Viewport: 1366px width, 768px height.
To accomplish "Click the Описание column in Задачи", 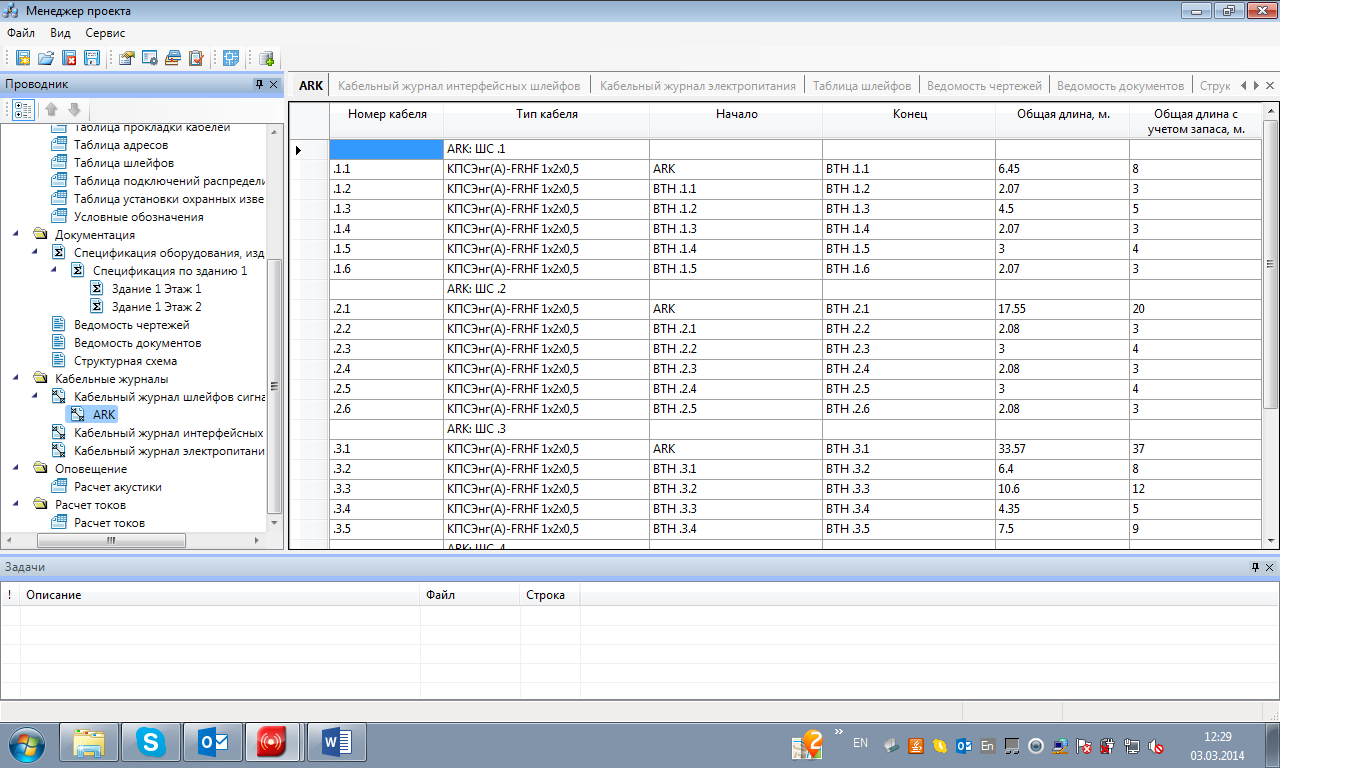I will tap(220, 595).
